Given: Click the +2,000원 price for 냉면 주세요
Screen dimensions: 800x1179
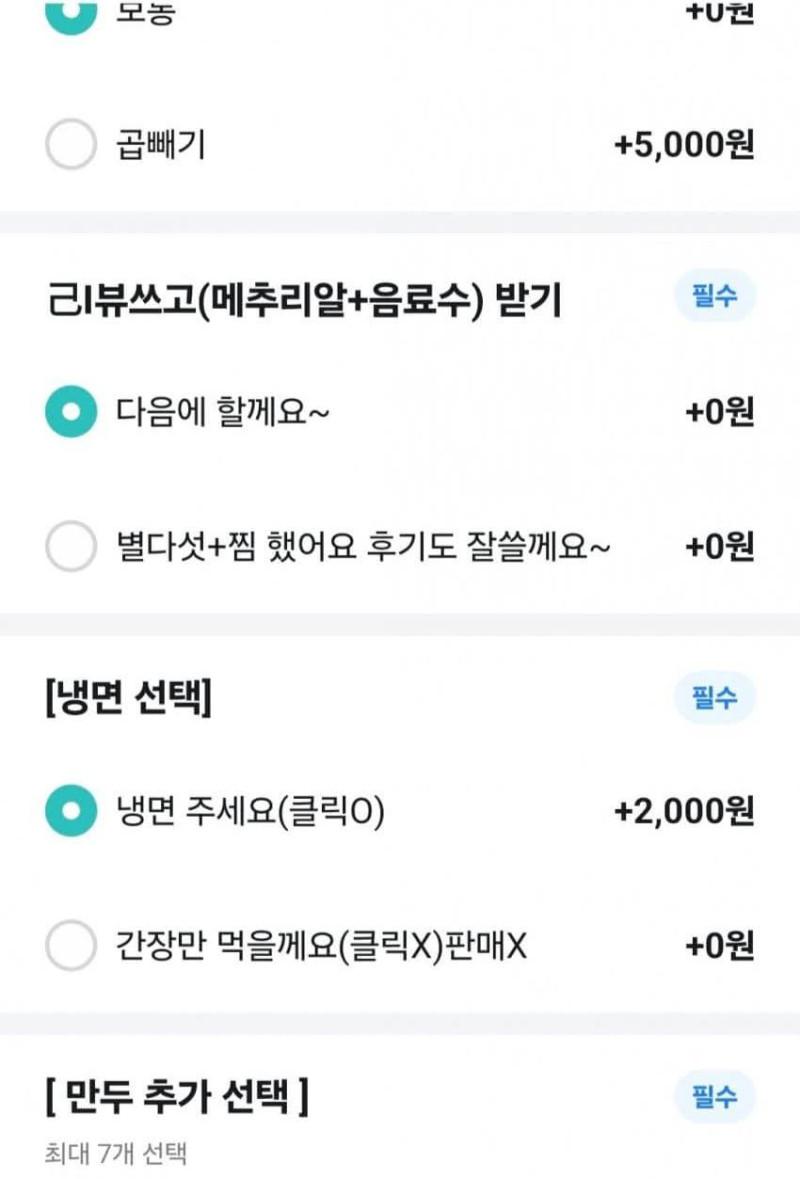Looking at the screenshot, I should pyautogui.click(x=684, y=812).
